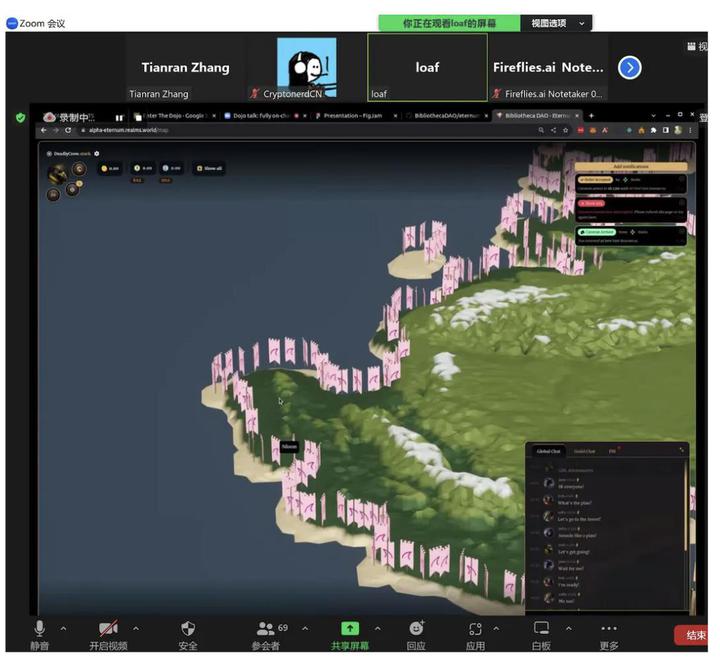The height and width of the screenshot is (661, 720).
Task: Open the tab search chevron in browser
Action: click(653, 115)
